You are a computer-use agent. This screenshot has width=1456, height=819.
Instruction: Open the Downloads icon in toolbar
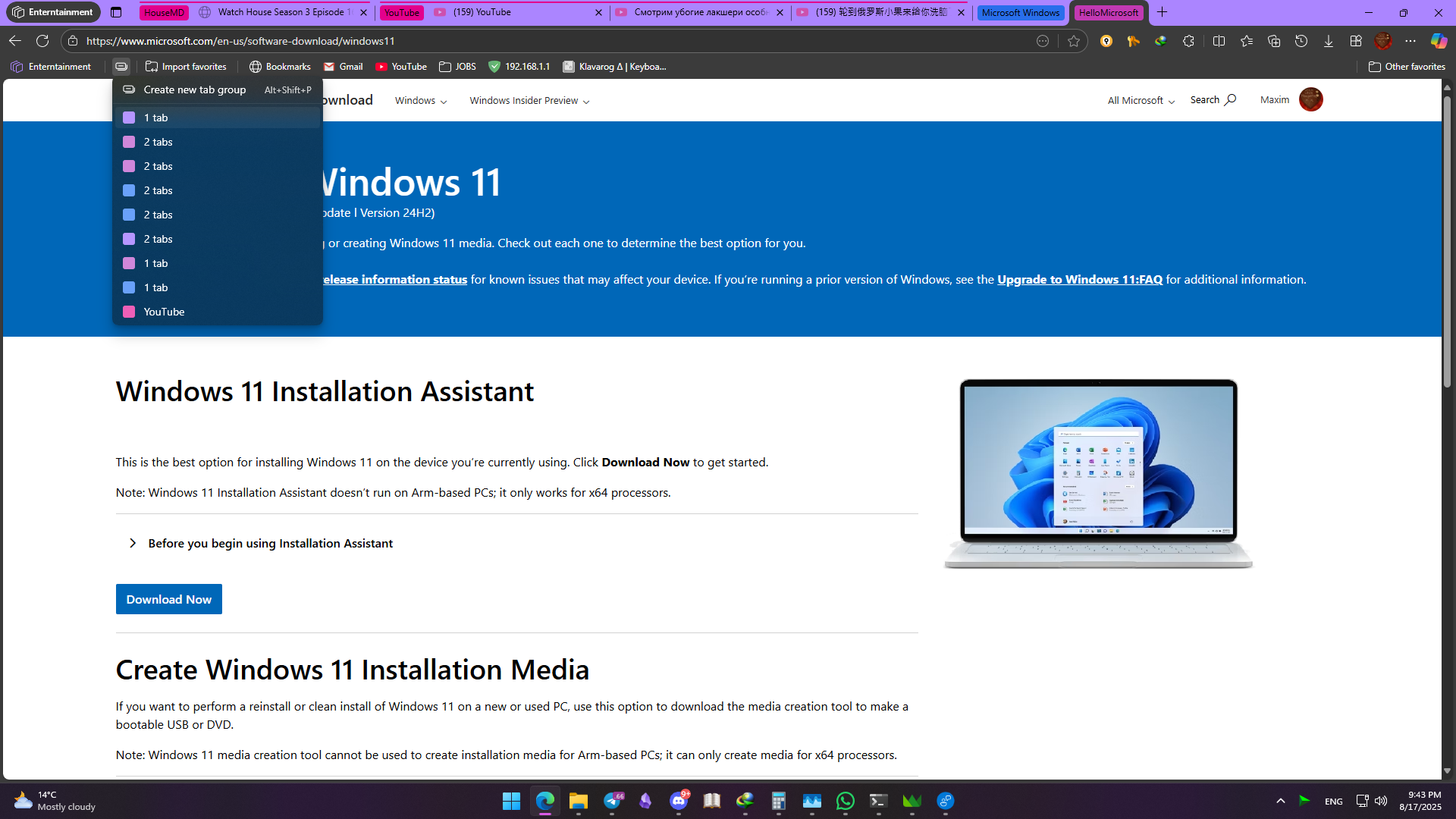click(1329, 41)
